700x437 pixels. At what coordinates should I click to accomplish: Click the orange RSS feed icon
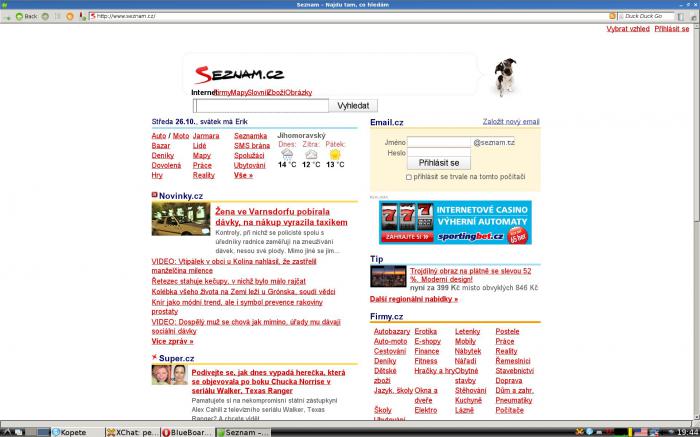coord(612,16)
